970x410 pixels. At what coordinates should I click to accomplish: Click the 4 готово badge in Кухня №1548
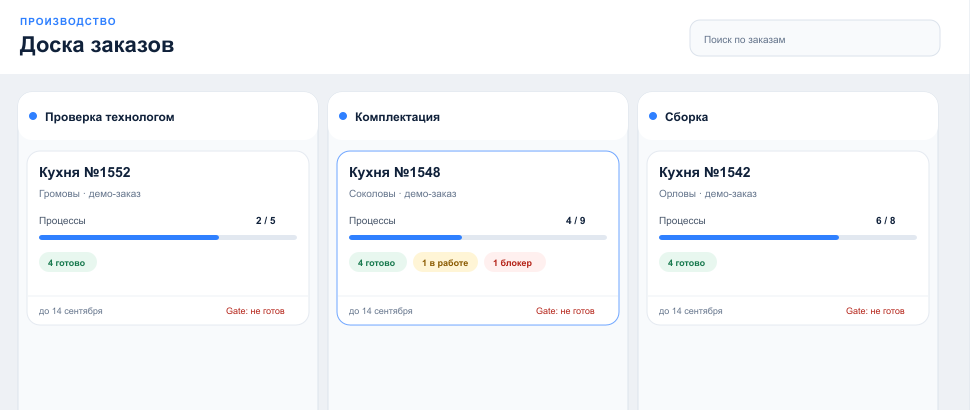378,262
